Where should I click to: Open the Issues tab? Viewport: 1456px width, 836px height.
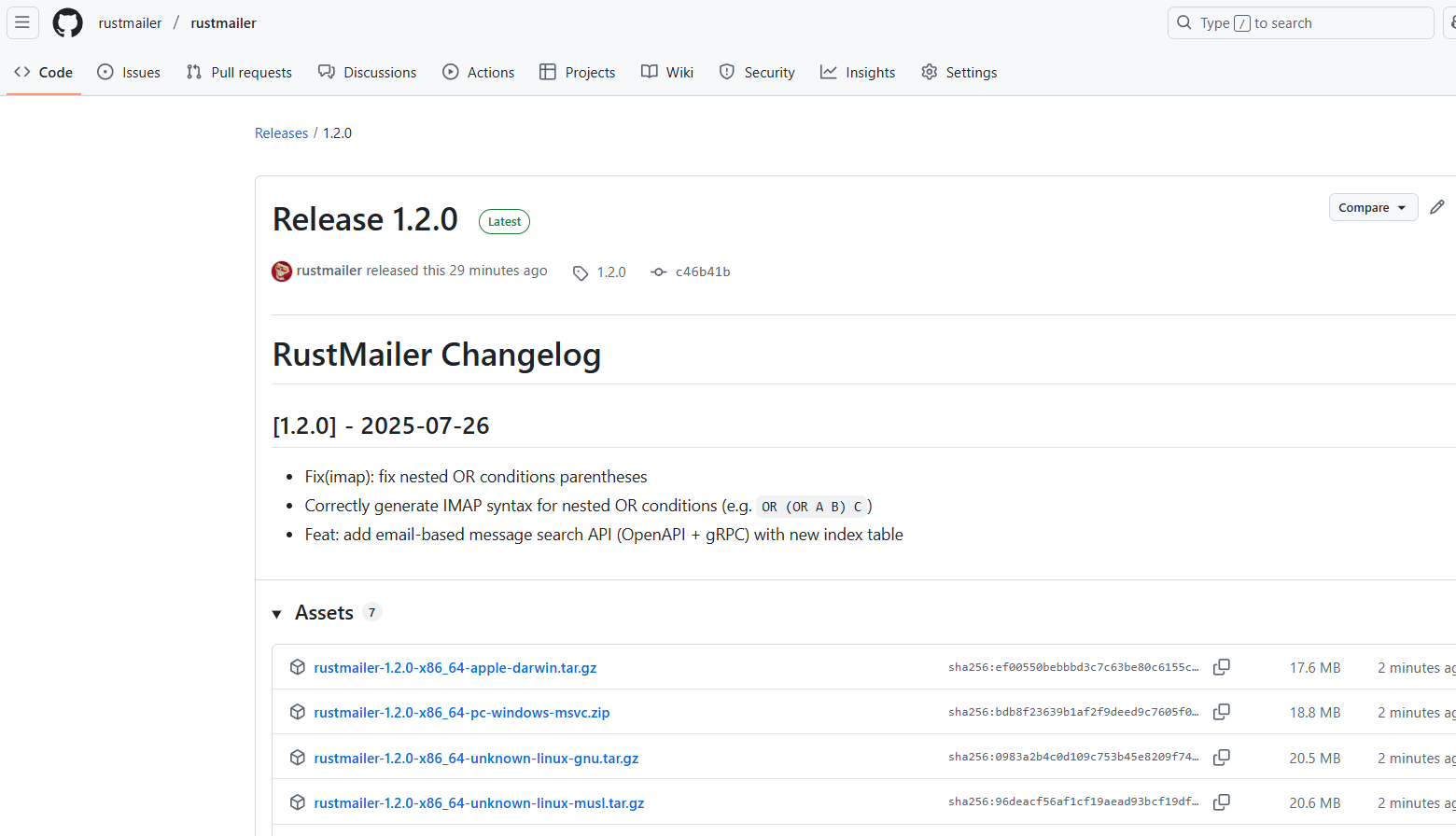point(129,72)
